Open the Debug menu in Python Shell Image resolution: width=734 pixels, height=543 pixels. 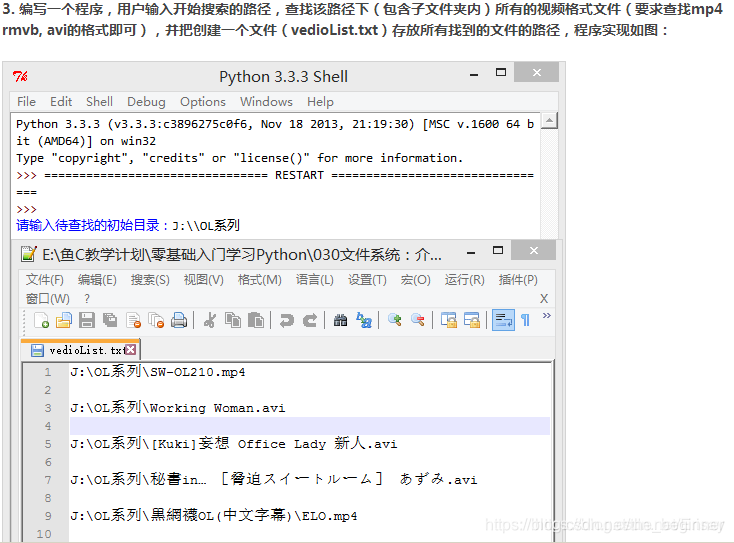tap(146, 102)
